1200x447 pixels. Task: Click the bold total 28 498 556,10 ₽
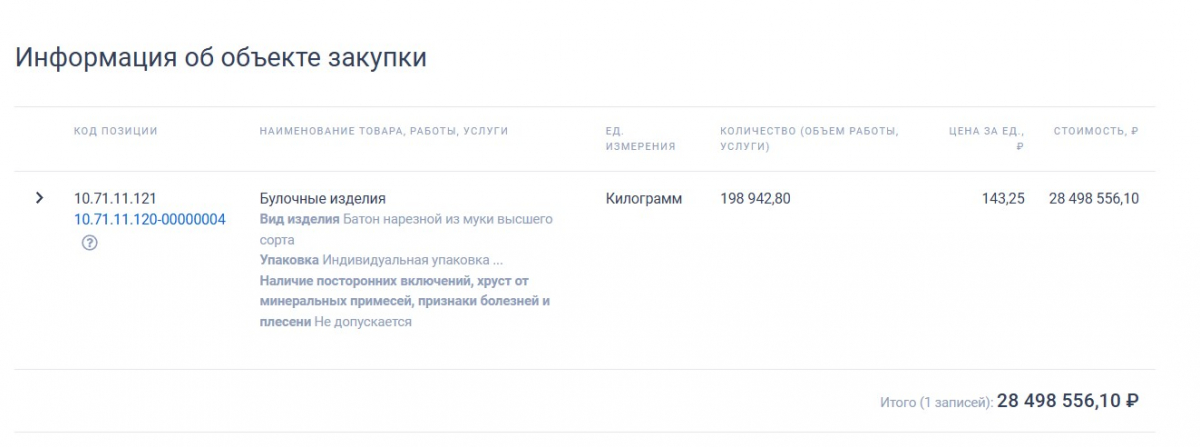pyautogui.click(x=1068, y=400)
